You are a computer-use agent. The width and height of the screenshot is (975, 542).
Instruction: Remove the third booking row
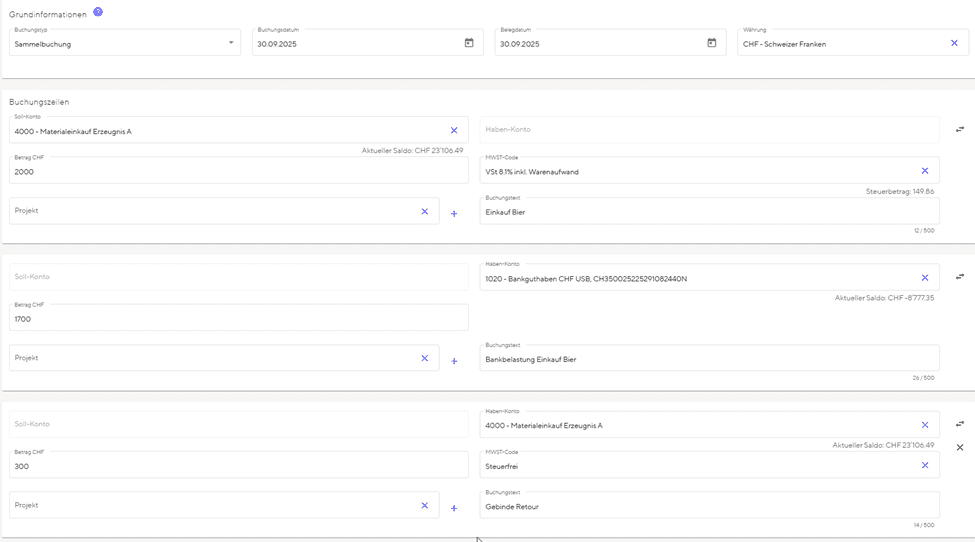click(960, 447)
